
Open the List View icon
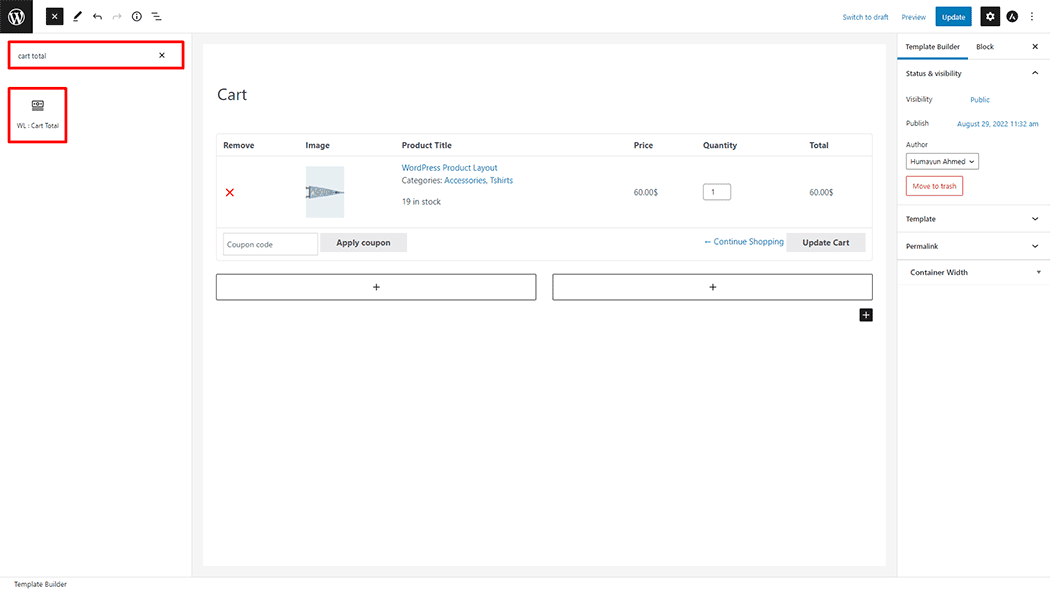[157, 17]
